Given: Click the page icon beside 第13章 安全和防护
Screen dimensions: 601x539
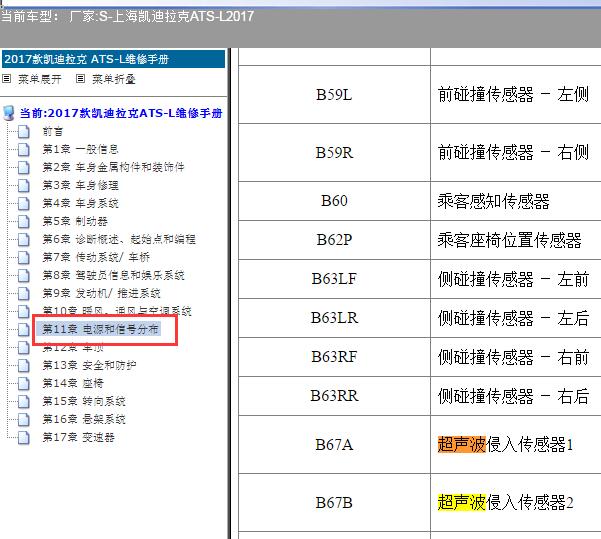Looking at the screenshot, I should (24, 366).
